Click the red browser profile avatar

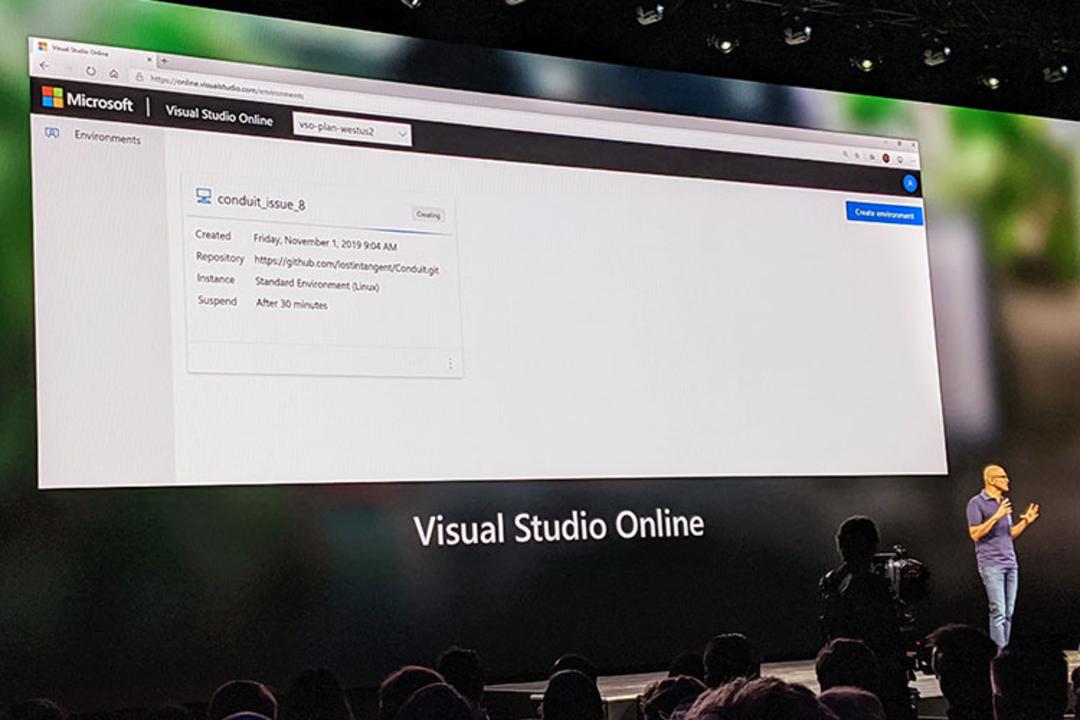886,158
